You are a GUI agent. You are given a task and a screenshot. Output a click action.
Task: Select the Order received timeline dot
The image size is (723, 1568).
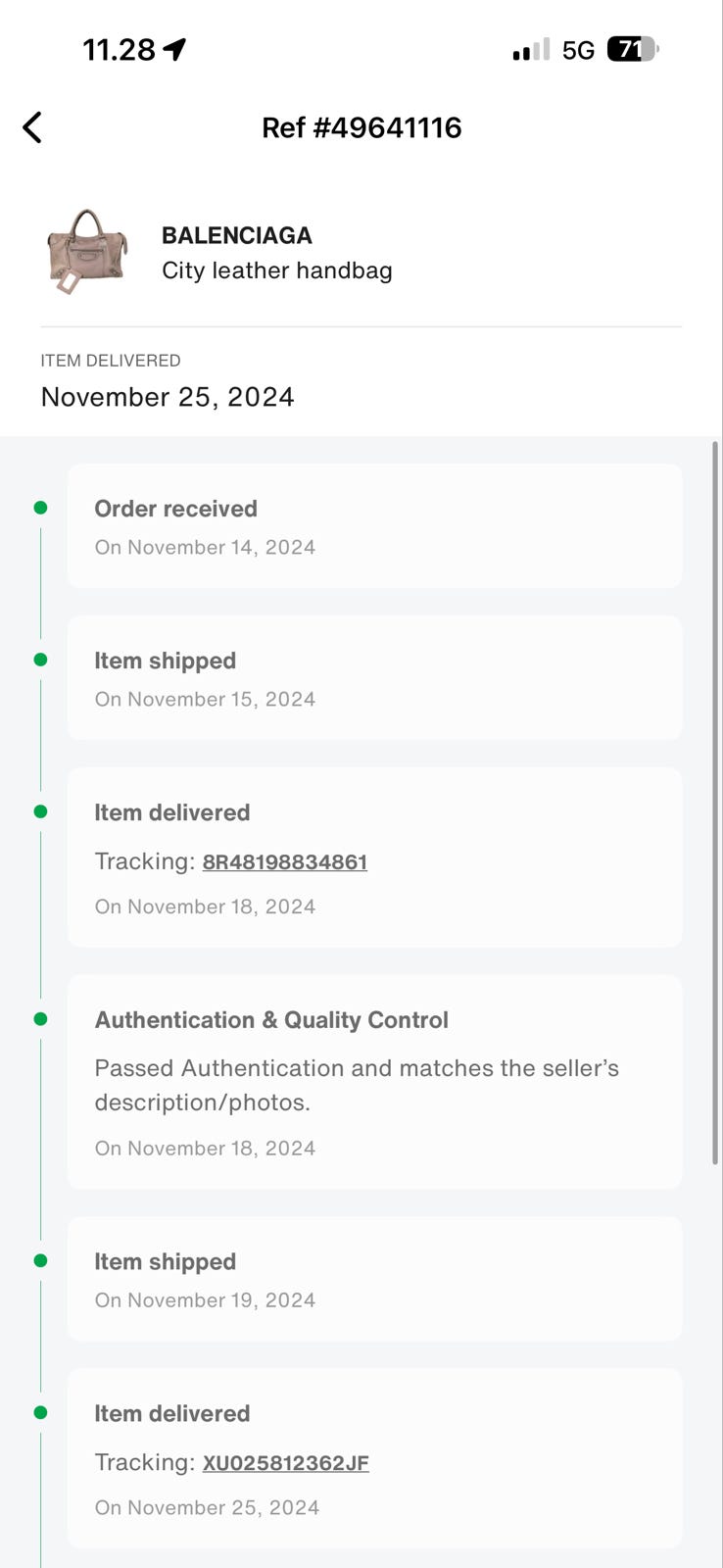40,508
